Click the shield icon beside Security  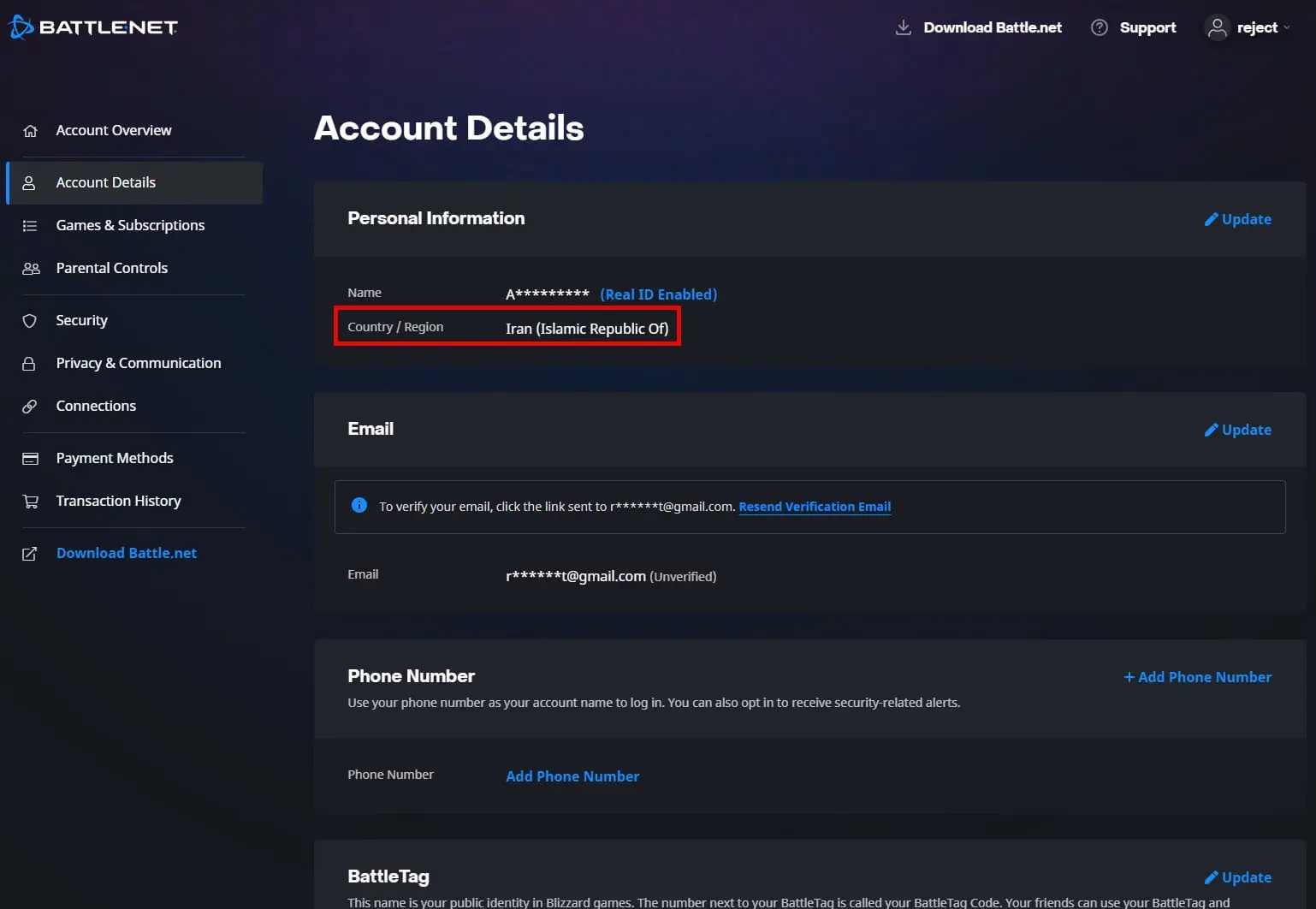pos(29,321)
